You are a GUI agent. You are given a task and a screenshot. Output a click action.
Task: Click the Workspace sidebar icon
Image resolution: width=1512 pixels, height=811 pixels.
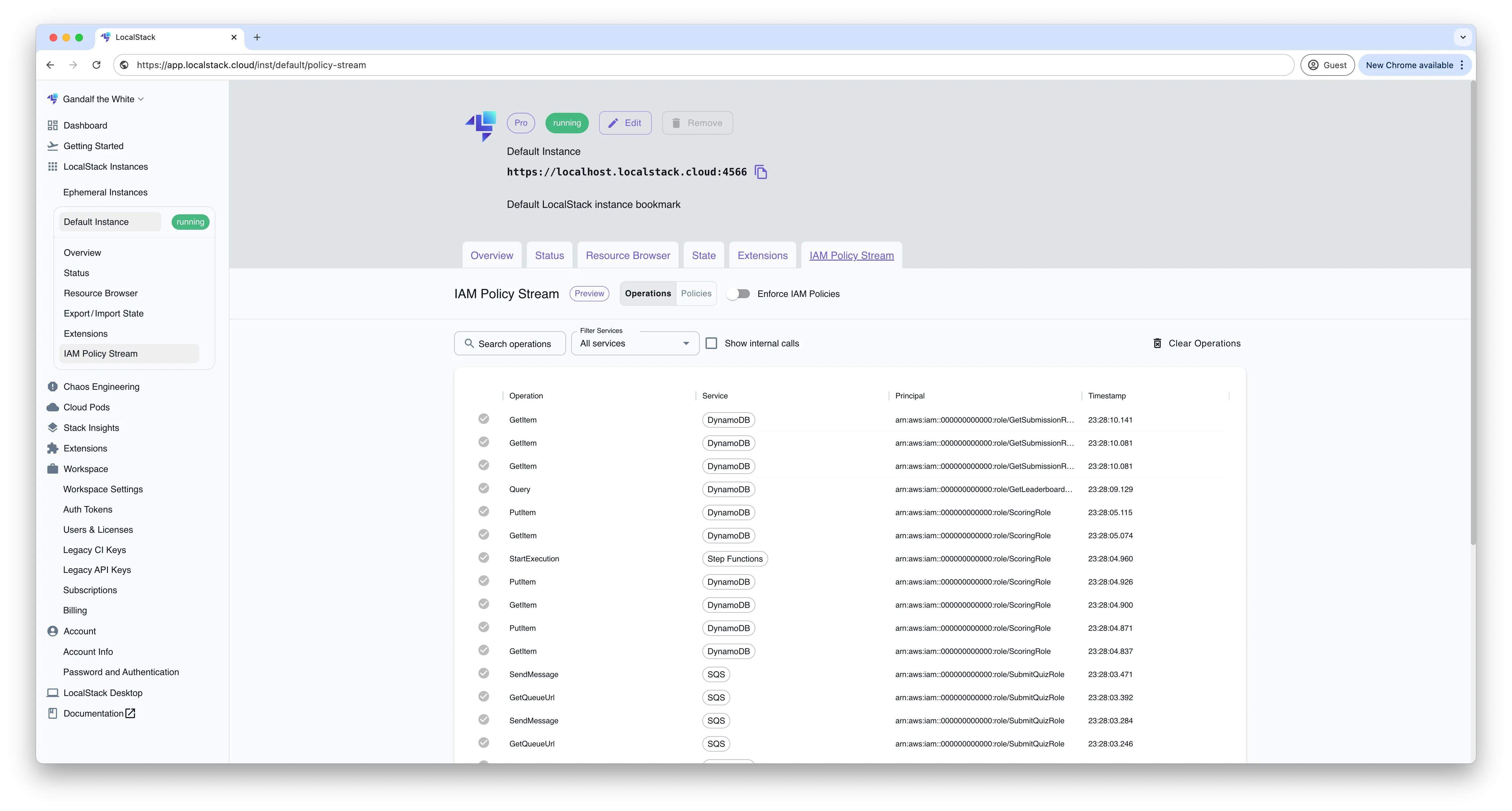pos(52,469)
